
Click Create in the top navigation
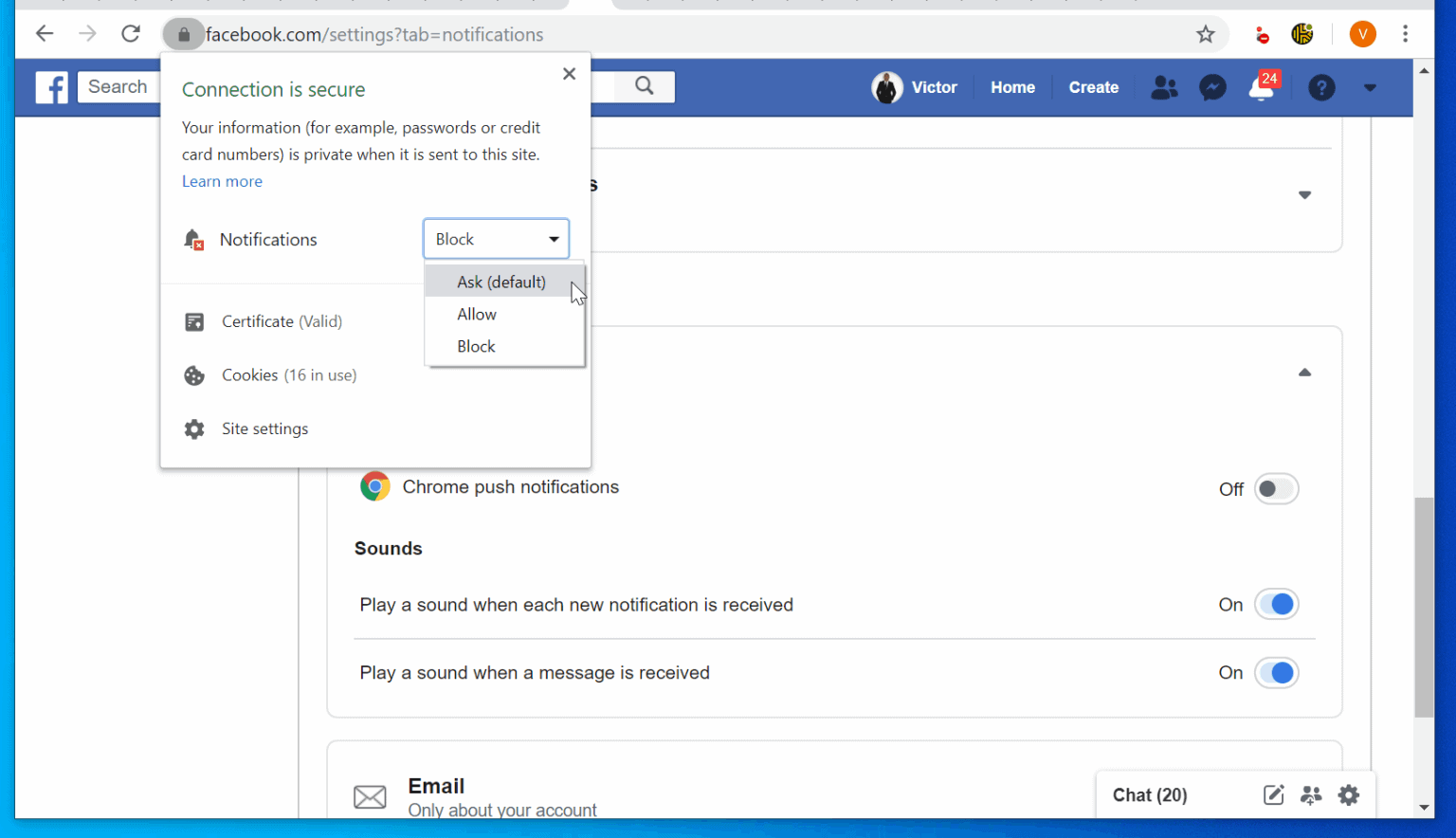pos(1093,87)
